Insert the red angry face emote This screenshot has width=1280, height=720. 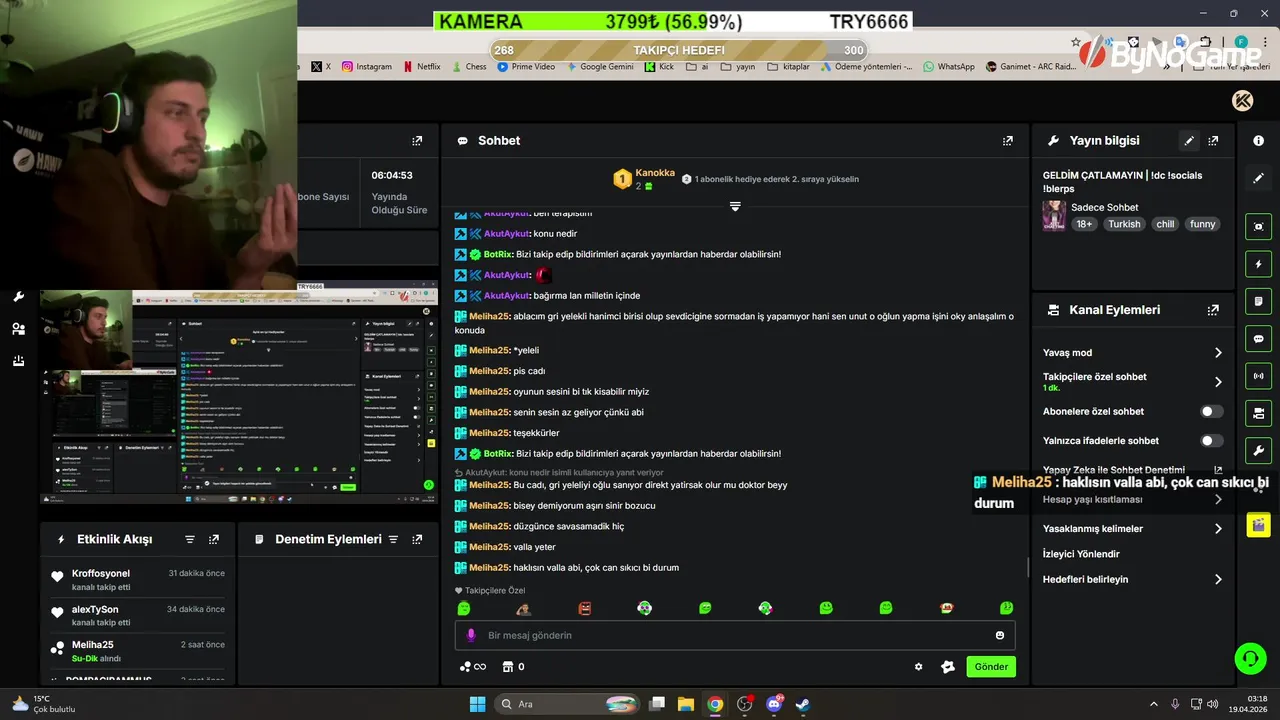tap(585, 608)
